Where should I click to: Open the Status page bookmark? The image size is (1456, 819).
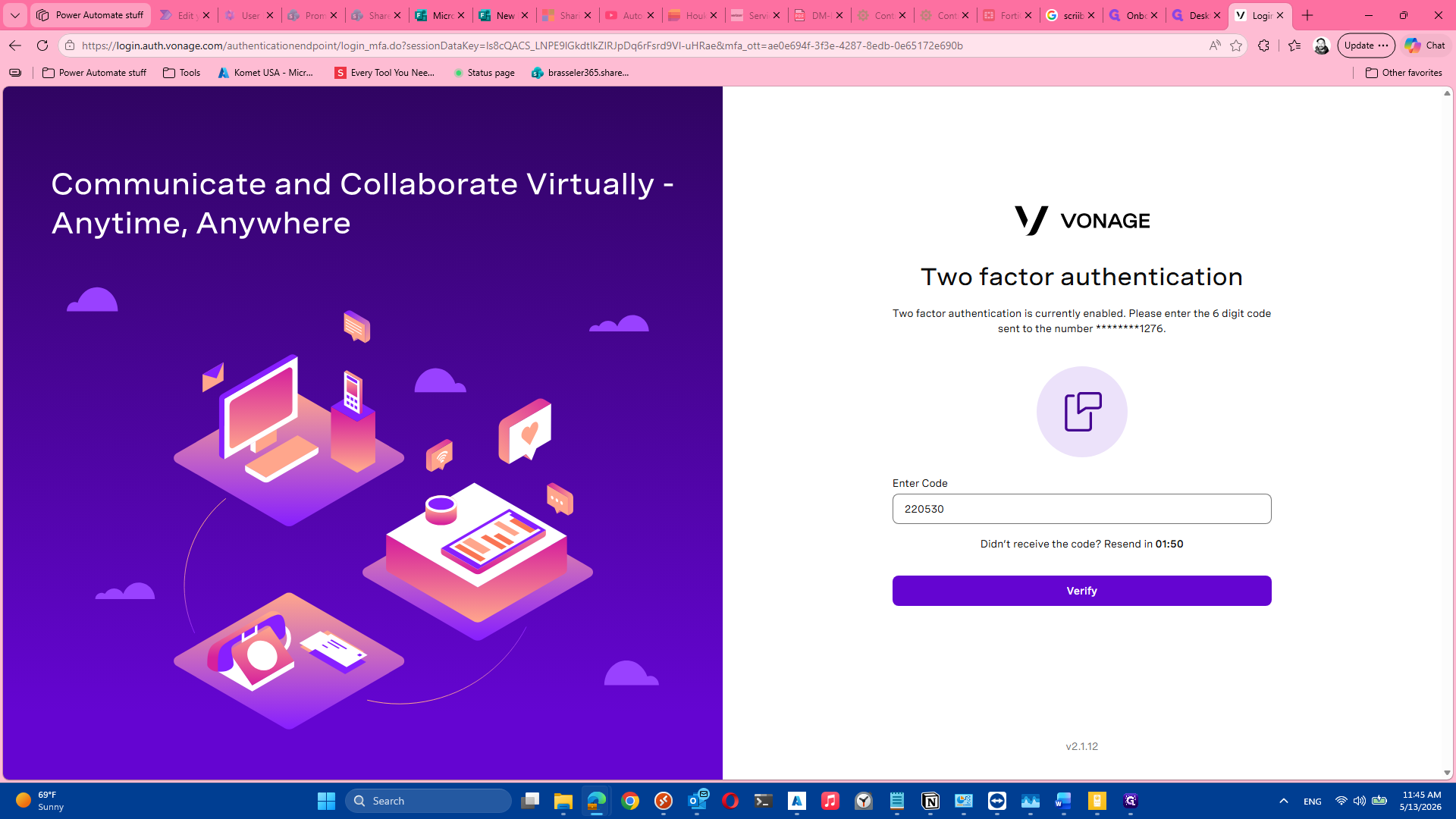[x=484, y=73]
